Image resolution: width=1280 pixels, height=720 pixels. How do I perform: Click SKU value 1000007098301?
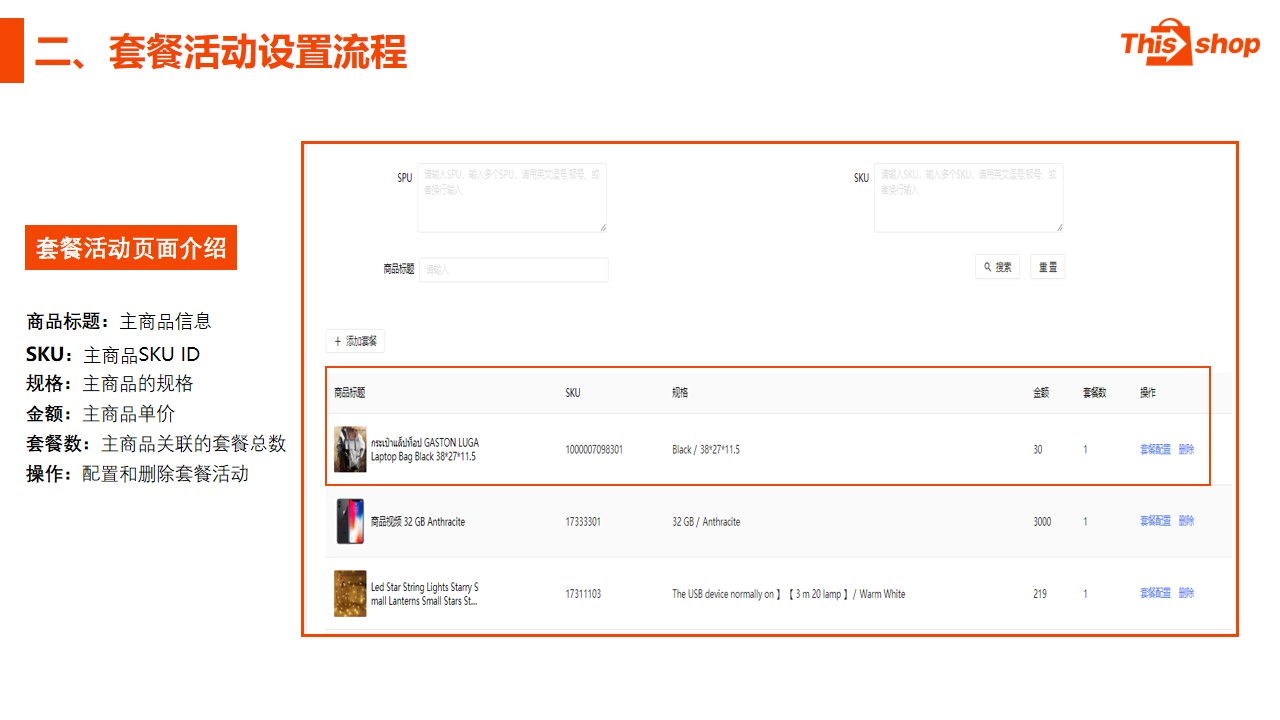coord(594,450)
